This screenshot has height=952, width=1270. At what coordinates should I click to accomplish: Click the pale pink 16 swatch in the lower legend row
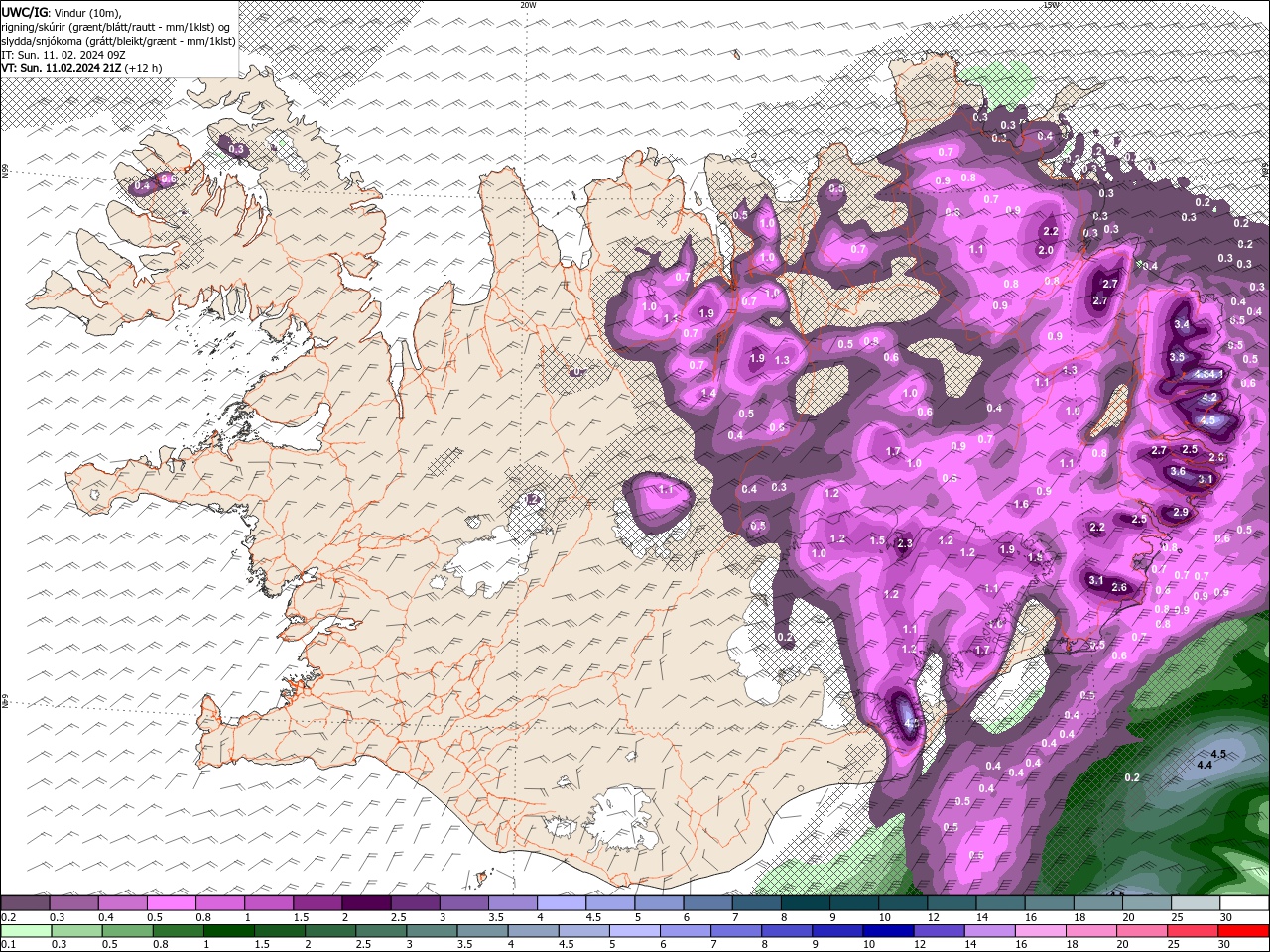click(x=1041, y=931)
